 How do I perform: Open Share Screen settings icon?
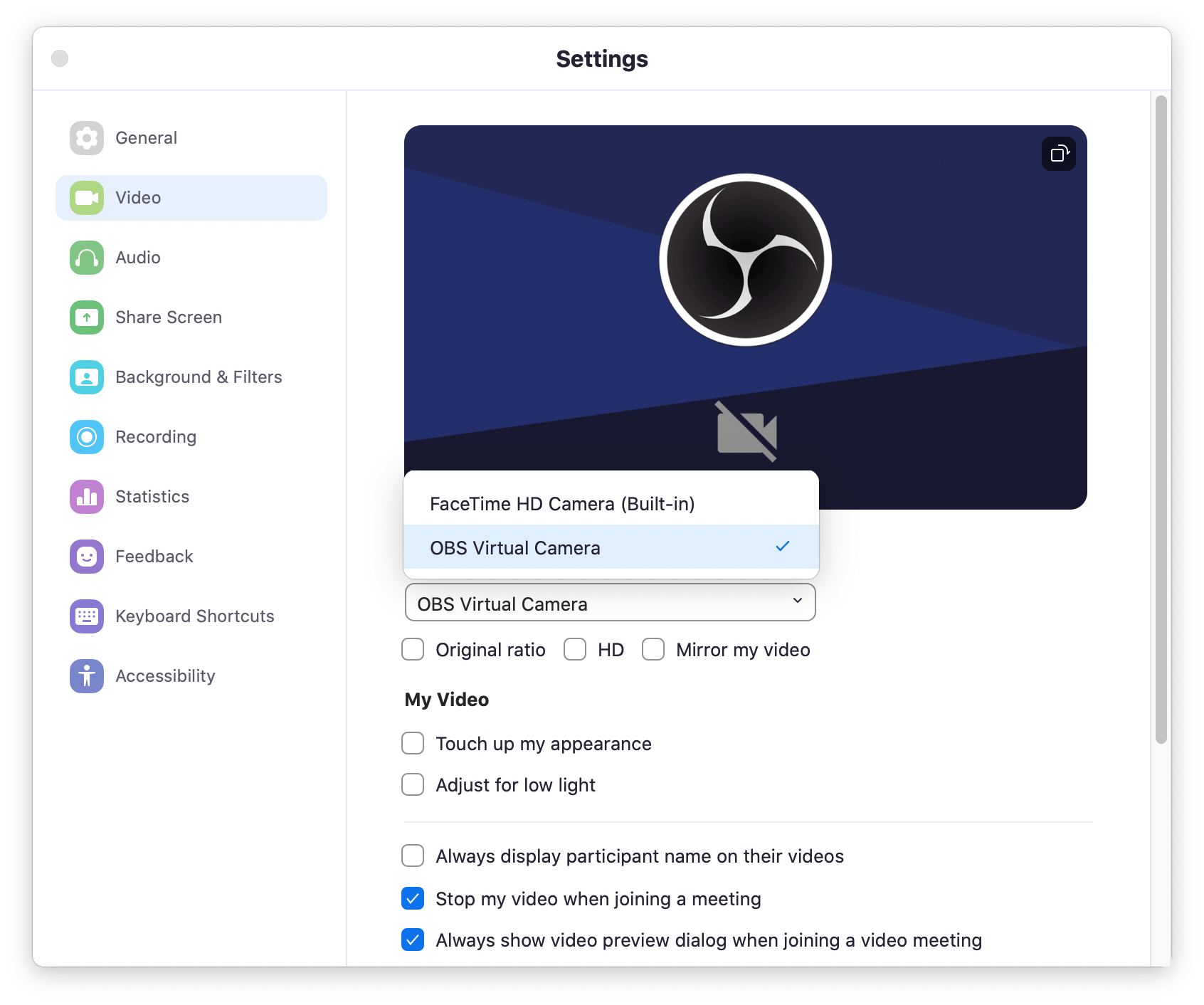tap(87, 317)
